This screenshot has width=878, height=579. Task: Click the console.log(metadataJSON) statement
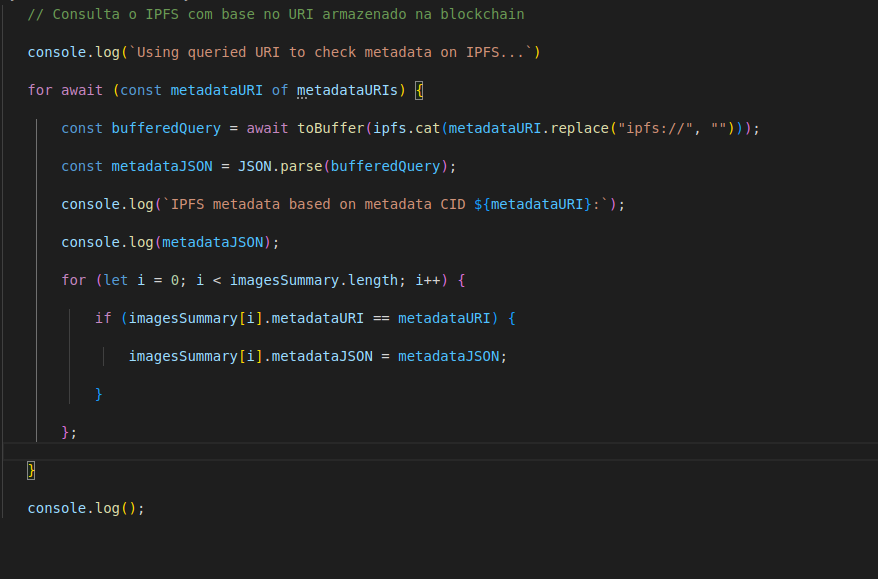tap(170, 242)
